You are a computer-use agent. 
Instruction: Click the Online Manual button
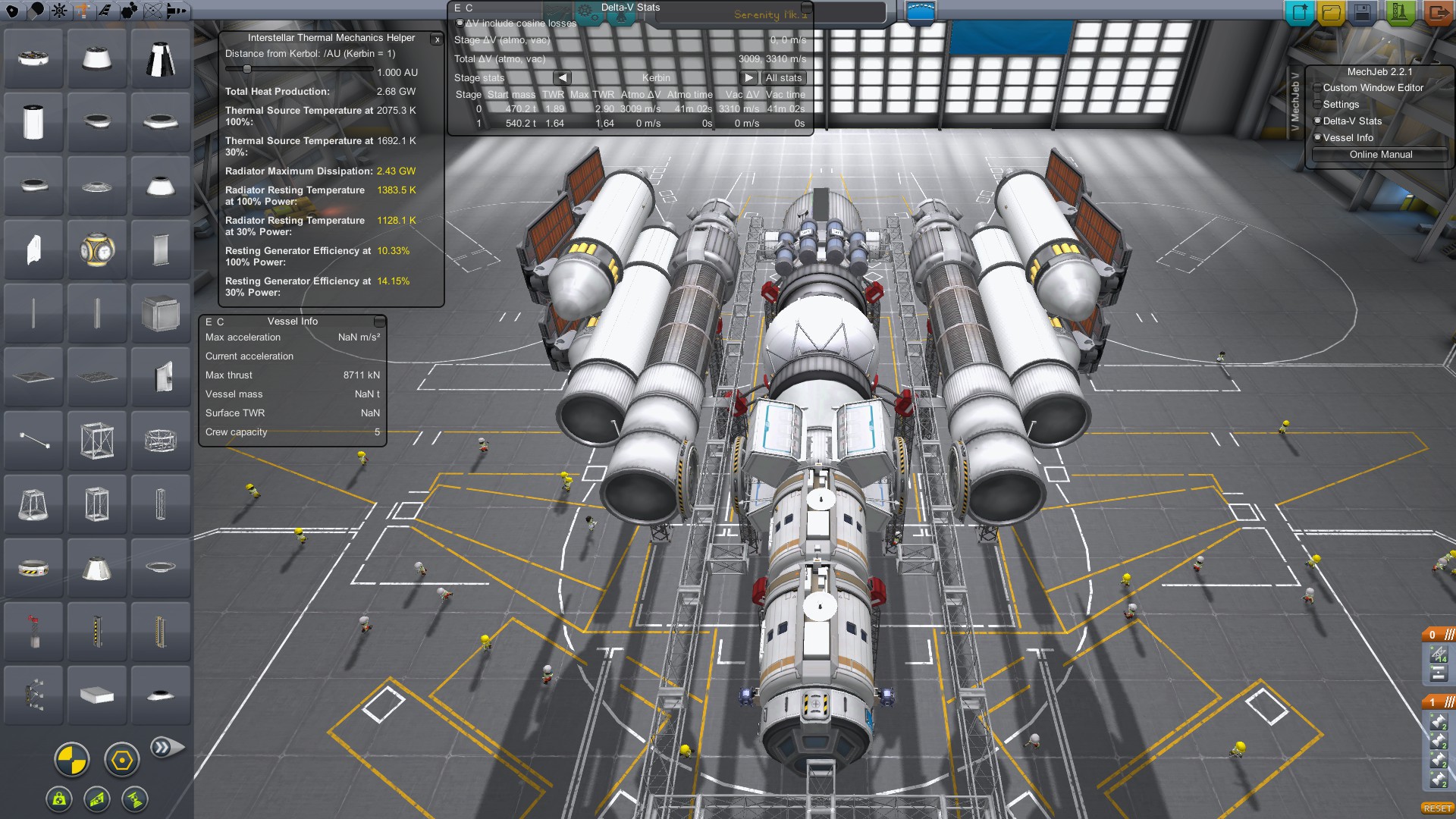coord(1380,154)
